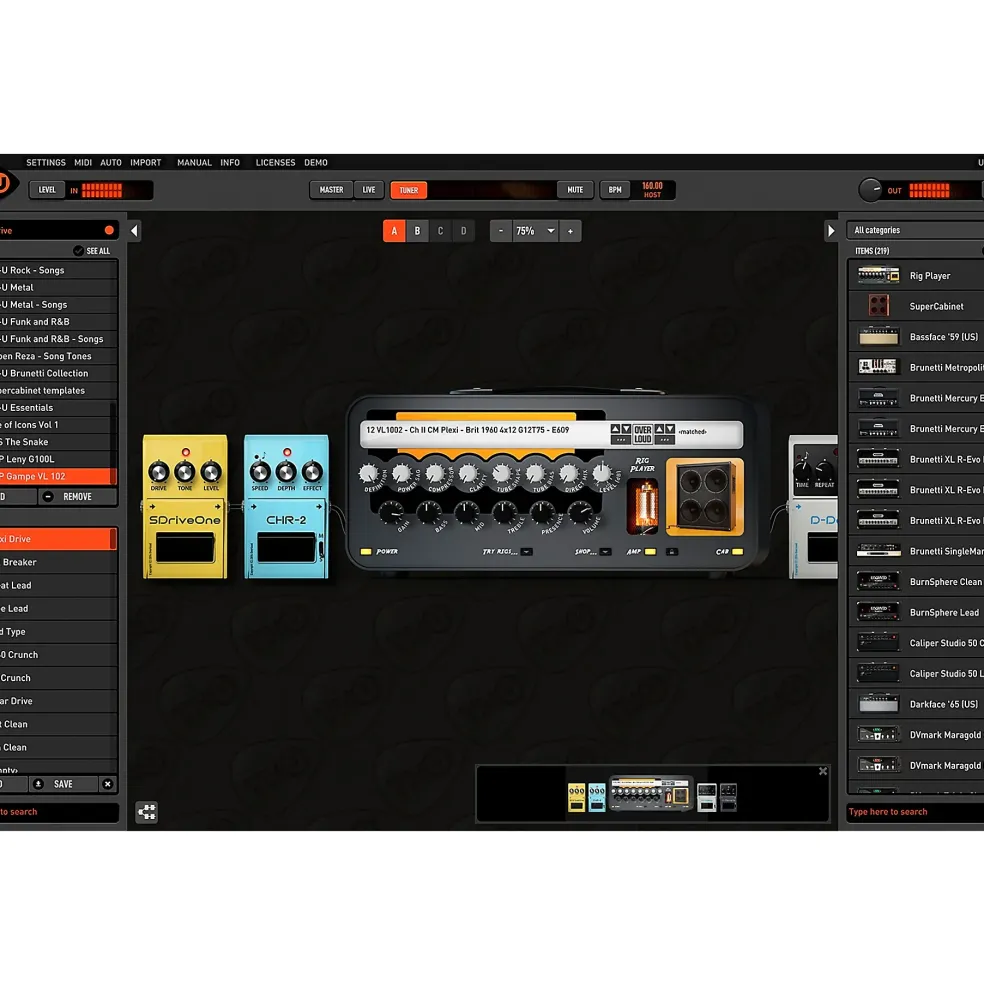Click the Rig Player thumbnail icon in list

[x=878, y=275]
